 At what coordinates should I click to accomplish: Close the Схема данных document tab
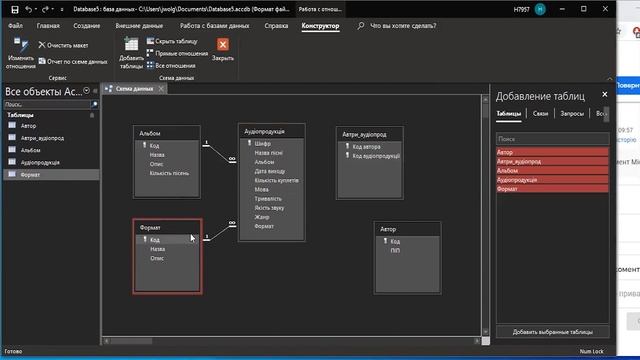(x=161, y=89)
